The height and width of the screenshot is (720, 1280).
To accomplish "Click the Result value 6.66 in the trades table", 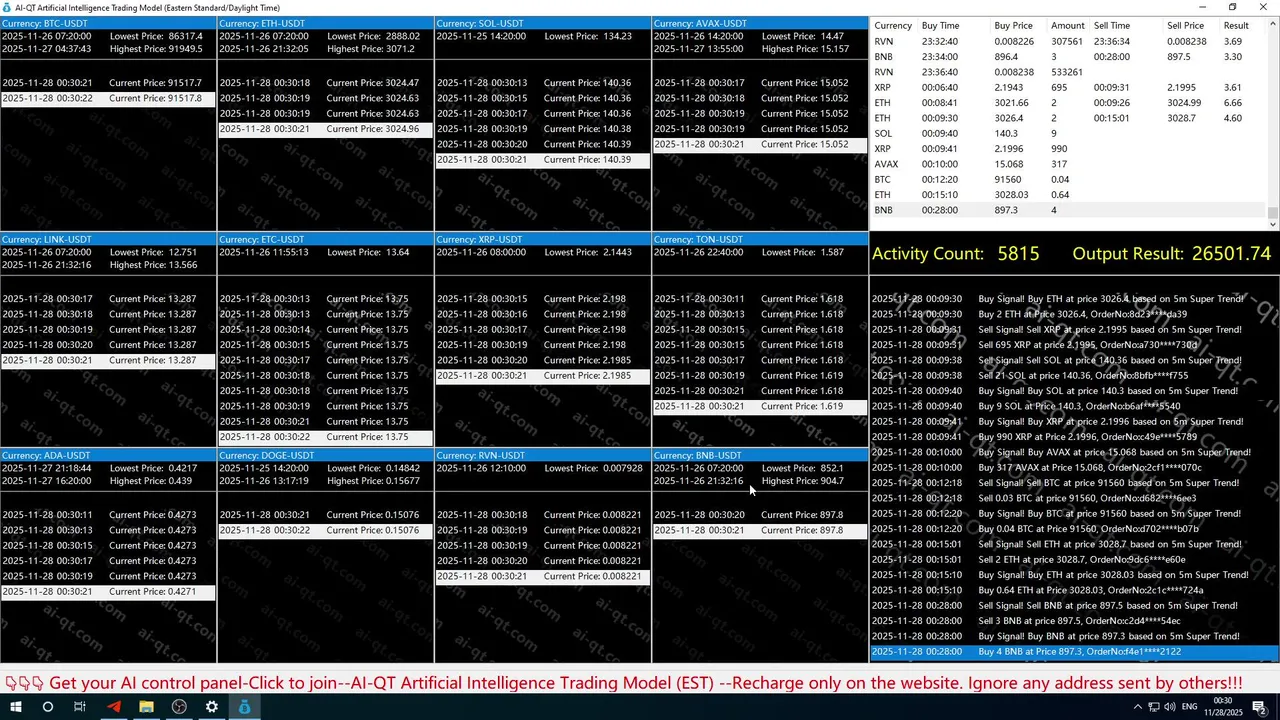I will [x=1232, y=103].
